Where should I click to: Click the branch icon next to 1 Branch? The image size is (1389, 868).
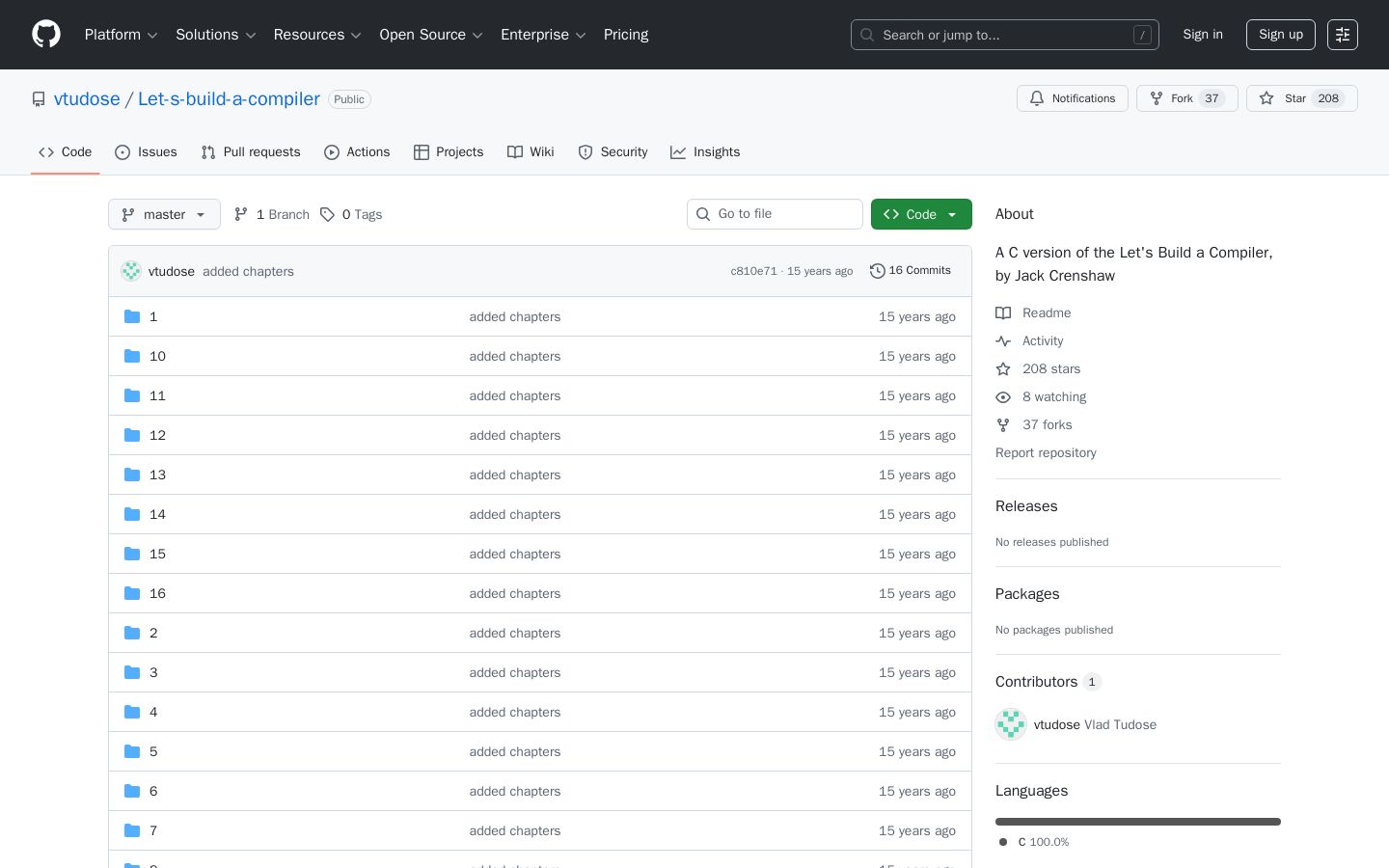click(241, 214)
